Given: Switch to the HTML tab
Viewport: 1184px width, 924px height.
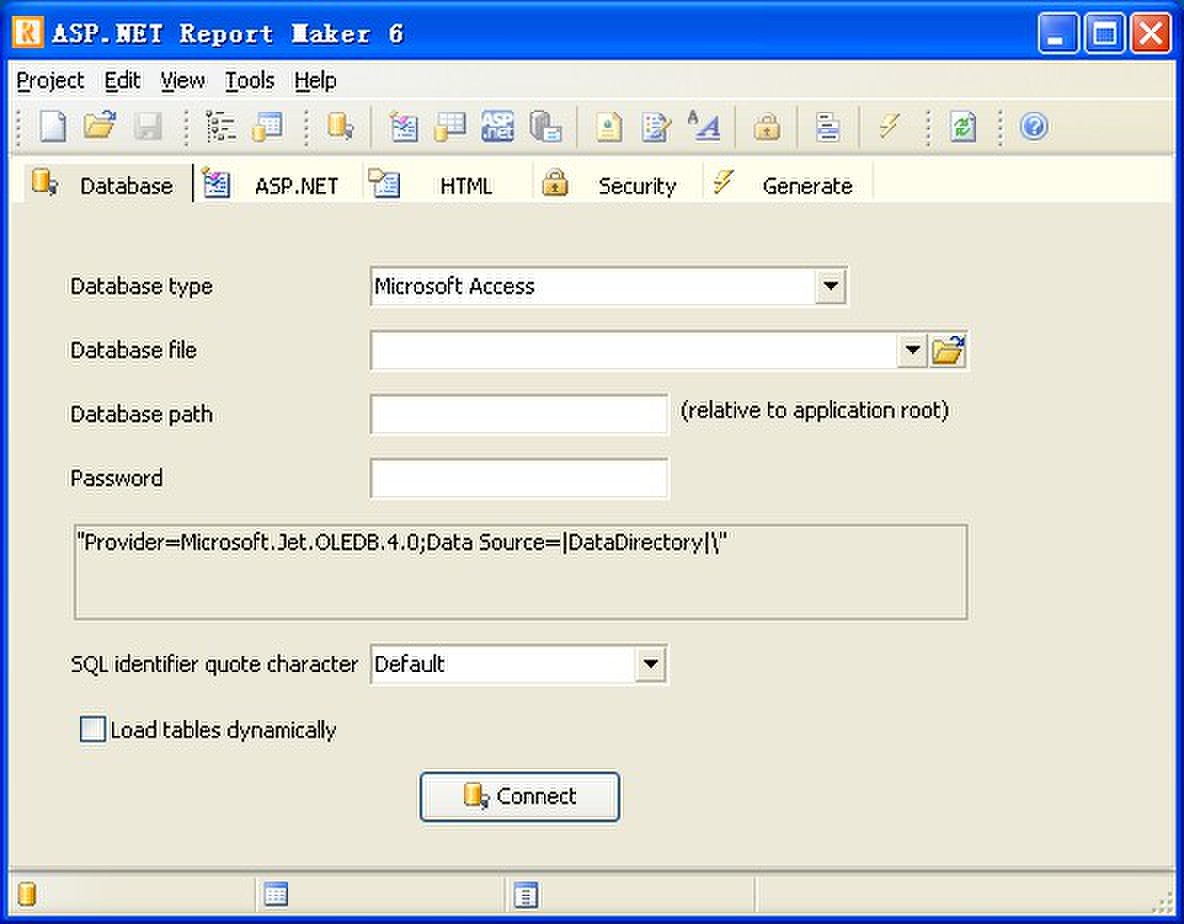Looking at the screenshot, I should (449, 184).
